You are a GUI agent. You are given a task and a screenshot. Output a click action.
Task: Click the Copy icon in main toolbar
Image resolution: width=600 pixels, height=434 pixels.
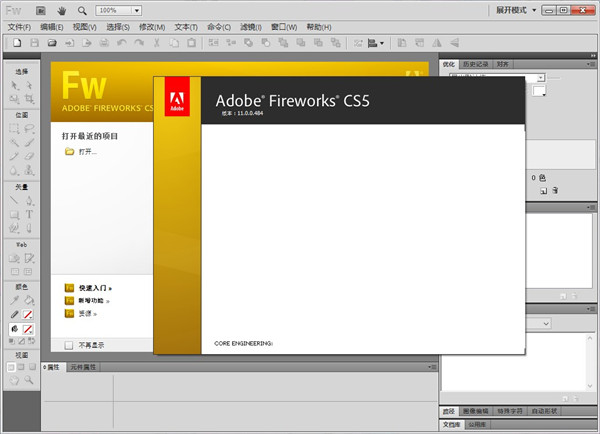[x=174, y=43]
